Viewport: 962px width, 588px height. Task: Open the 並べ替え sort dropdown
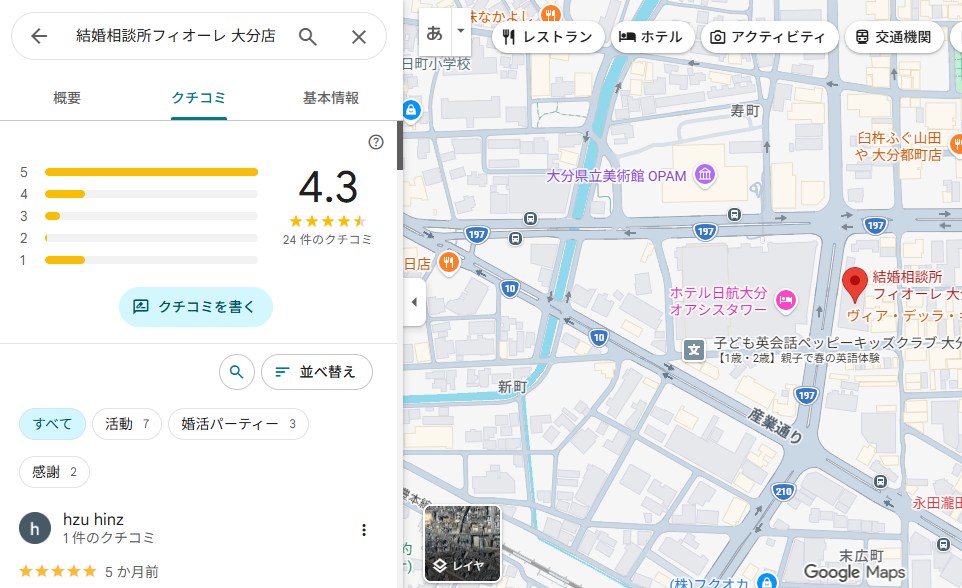[316, 372]
